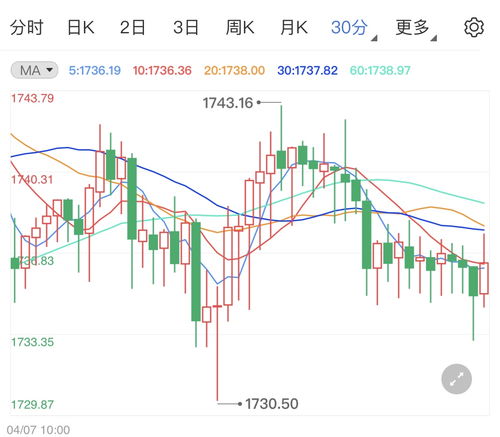The image size is (500, 437).
Task: Click the MA10 value 1736.36 label
Action: tap(162, 70)
